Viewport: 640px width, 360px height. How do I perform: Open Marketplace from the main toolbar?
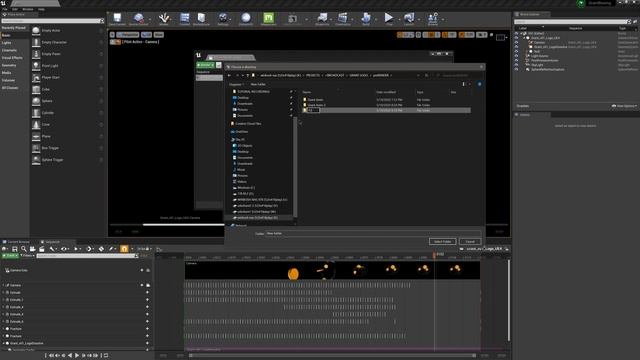click(201, 18)
